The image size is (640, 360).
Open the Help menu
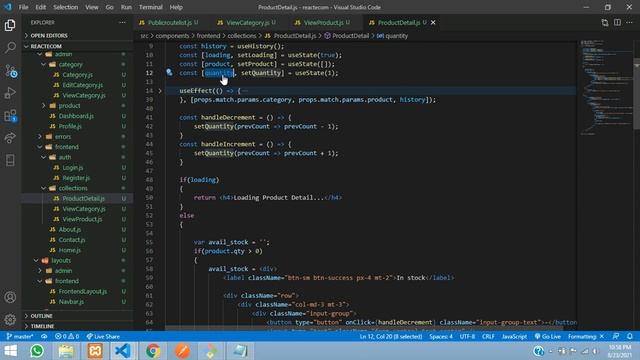[176, 7]
